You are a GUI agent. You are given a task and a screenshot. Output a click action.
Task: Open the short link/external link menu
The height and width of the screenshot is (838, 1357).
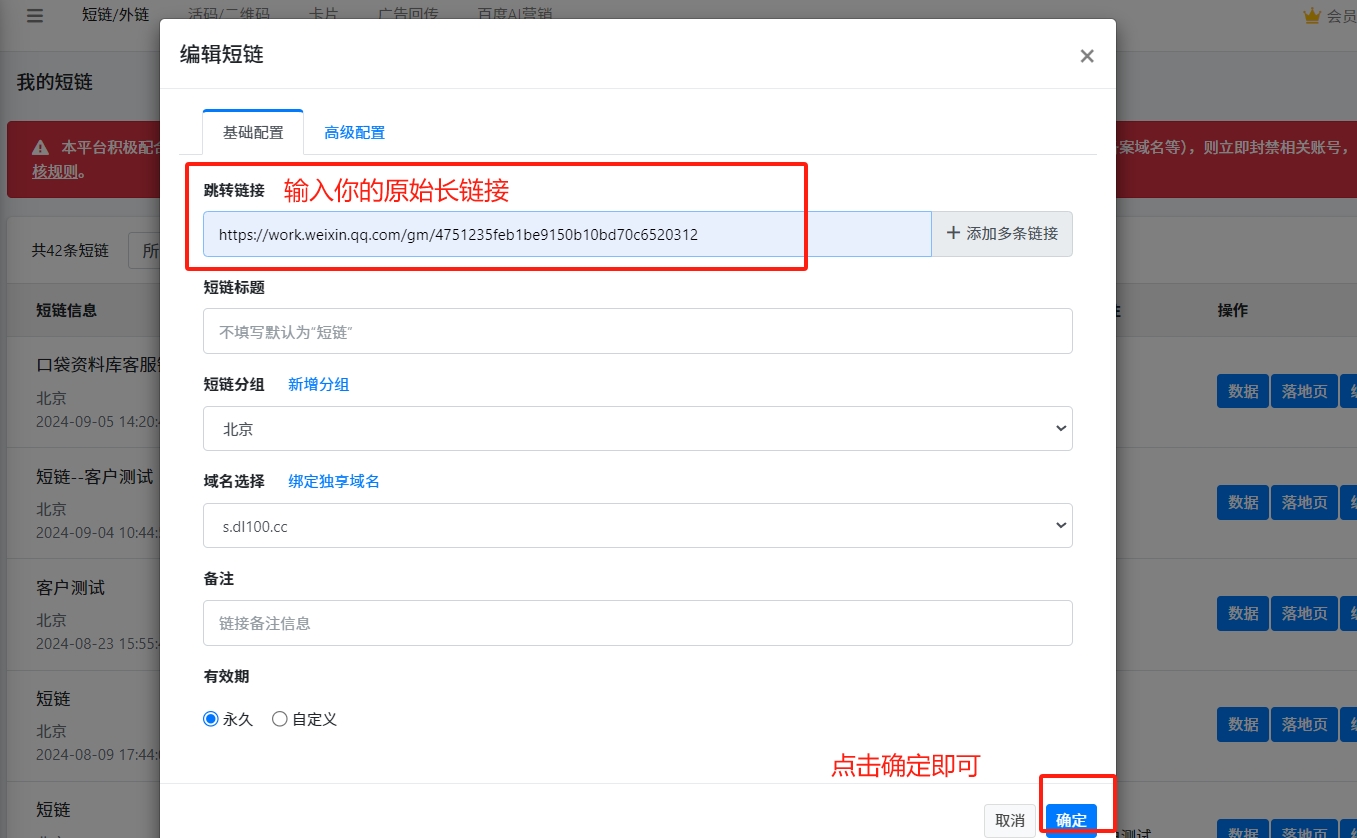(115, 15)
